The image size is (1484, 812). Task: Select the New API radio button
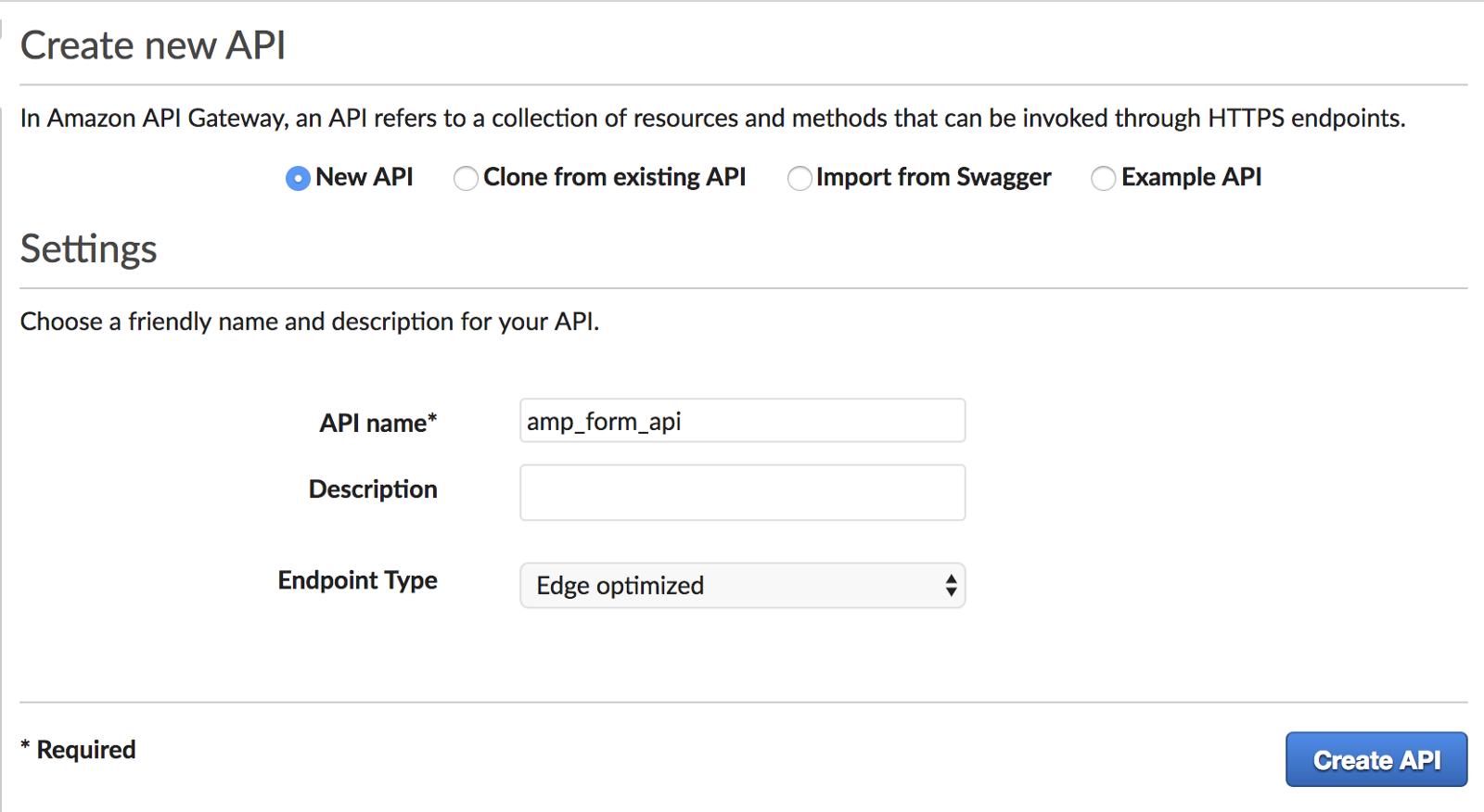click(298, 178)
